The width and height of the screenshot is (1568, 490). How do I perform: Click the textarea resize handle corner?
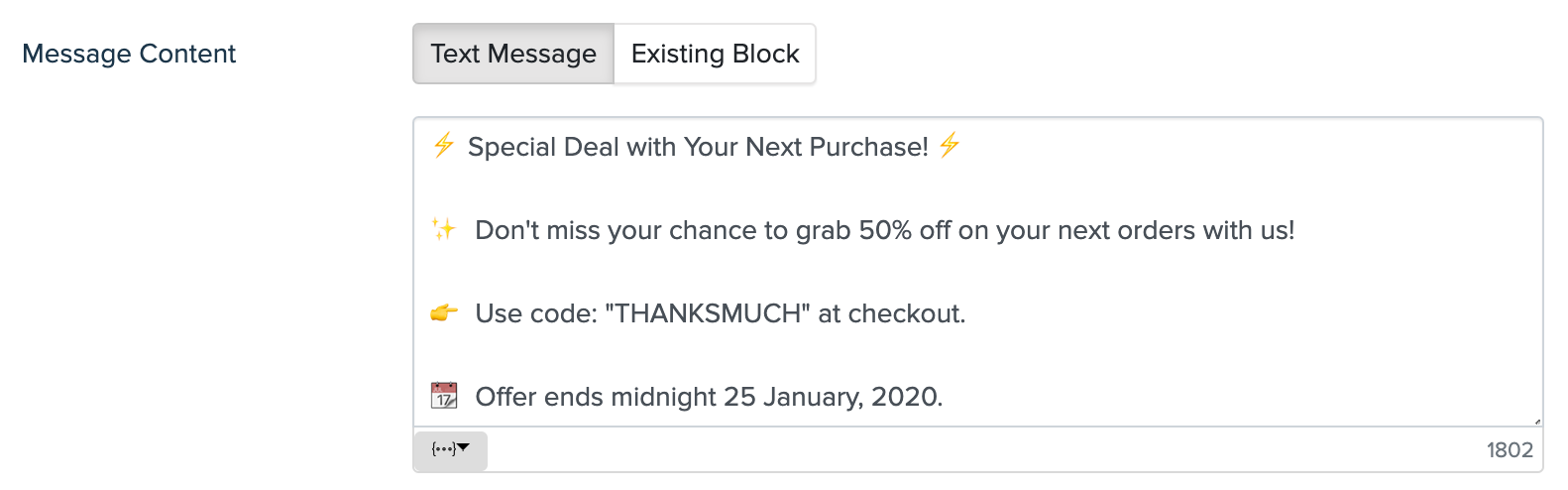click(1537, 421)
